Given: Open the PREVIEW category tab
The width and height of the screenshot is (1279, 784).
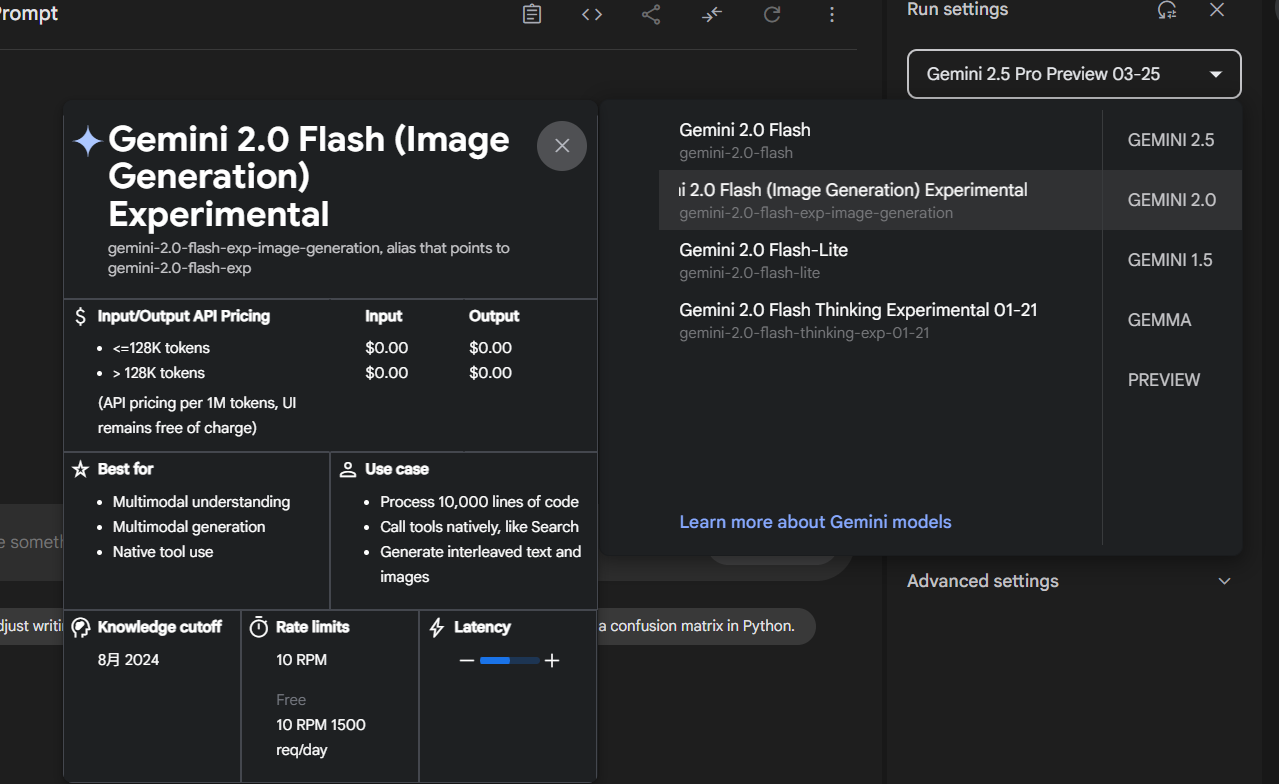Looking at the screenshot, I should click(x=1164, y=380).
